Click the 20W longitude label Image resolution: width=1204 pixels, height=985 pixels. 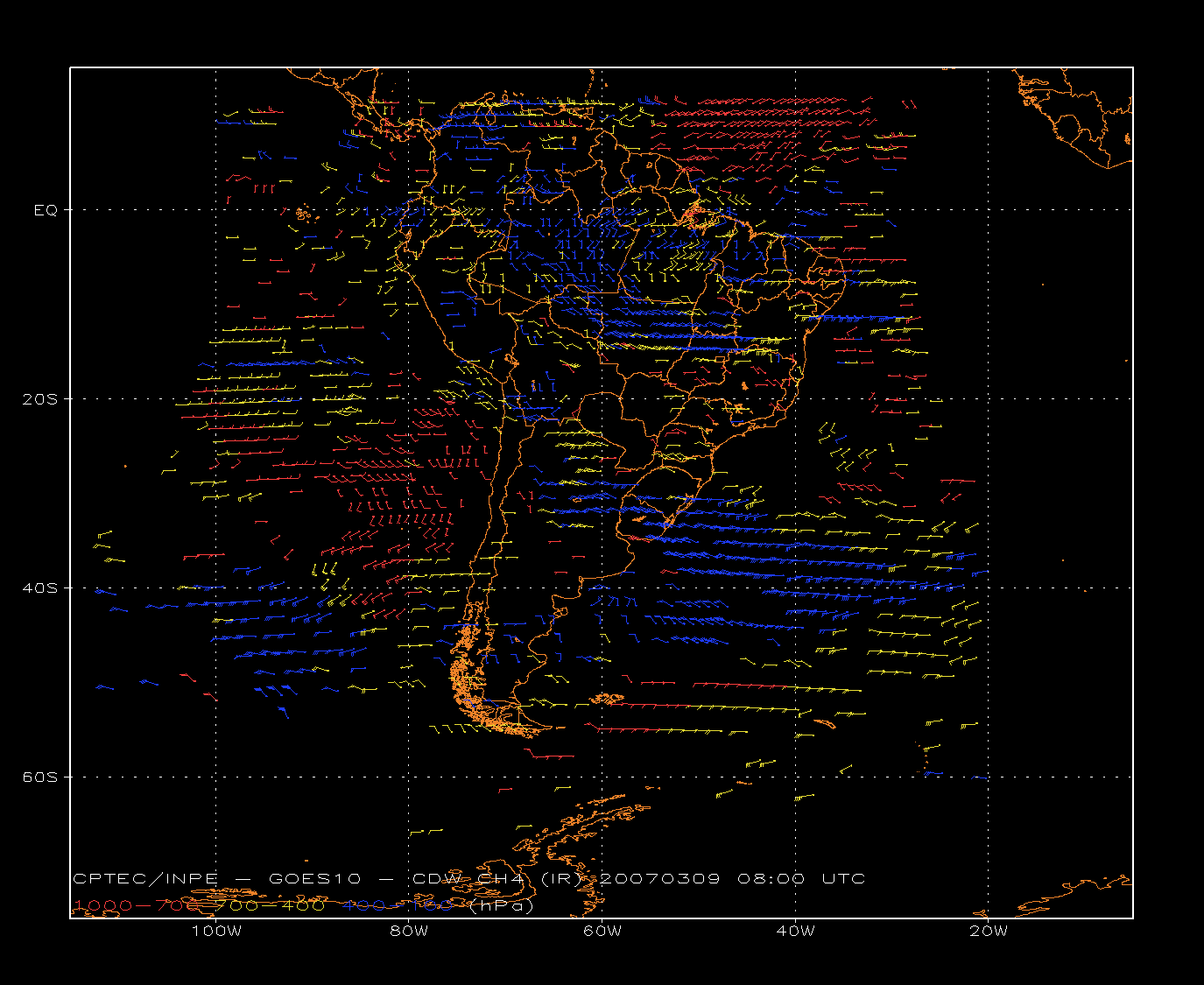coord(989,931)
